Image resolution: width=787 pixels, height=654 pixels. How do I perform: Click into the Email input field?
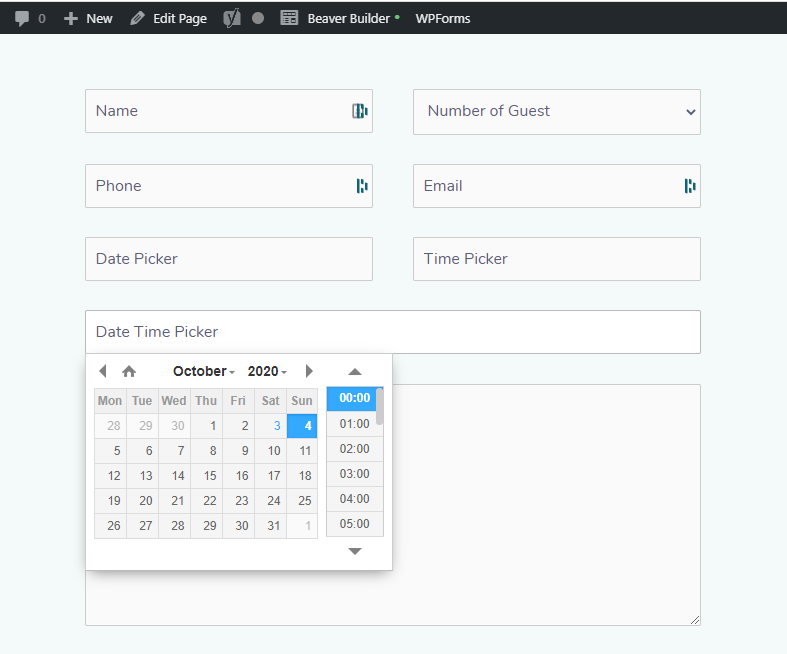tap(557, 186)
